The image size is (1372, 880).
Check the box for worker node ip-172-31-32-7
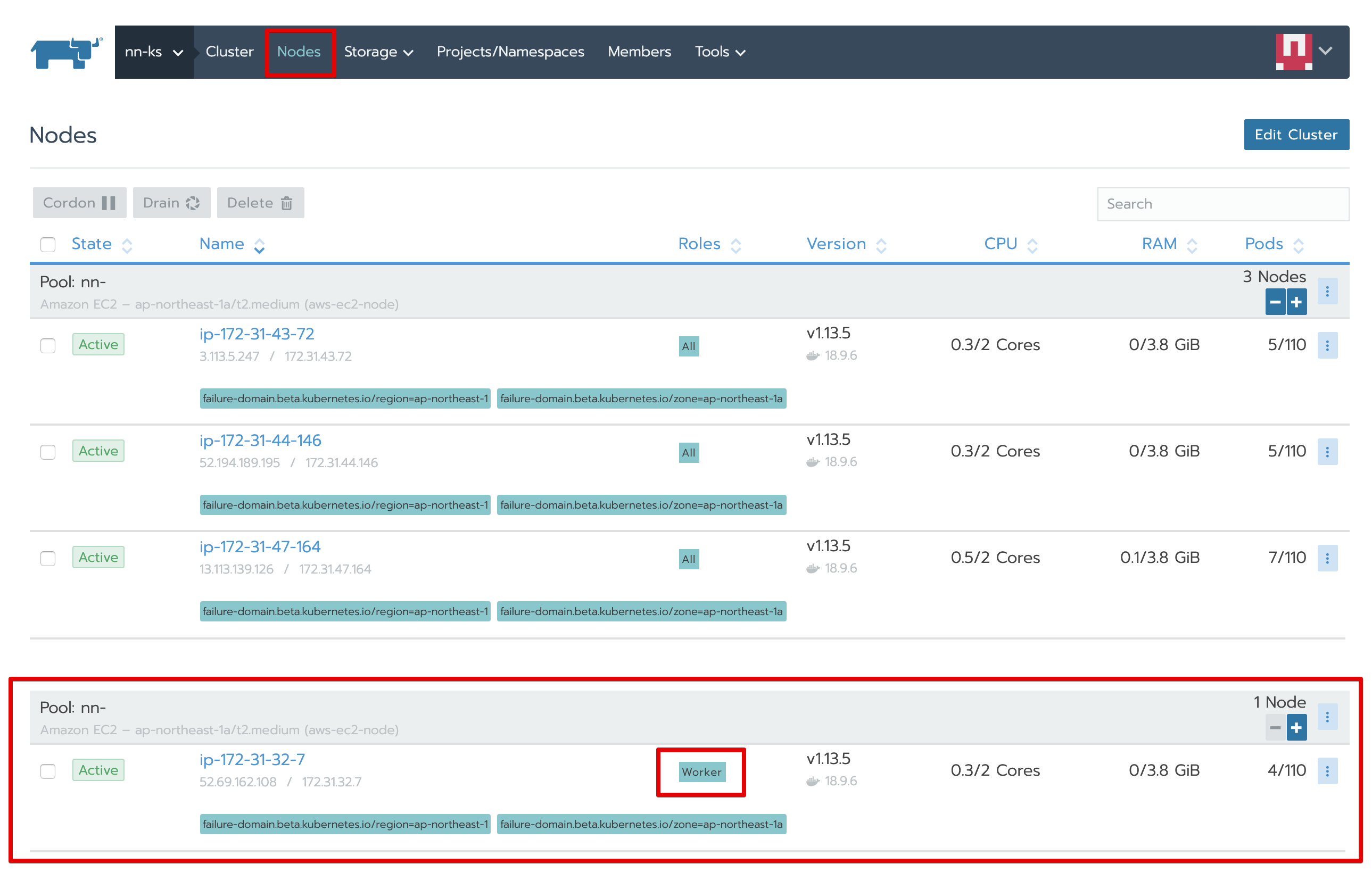[48, 771]
